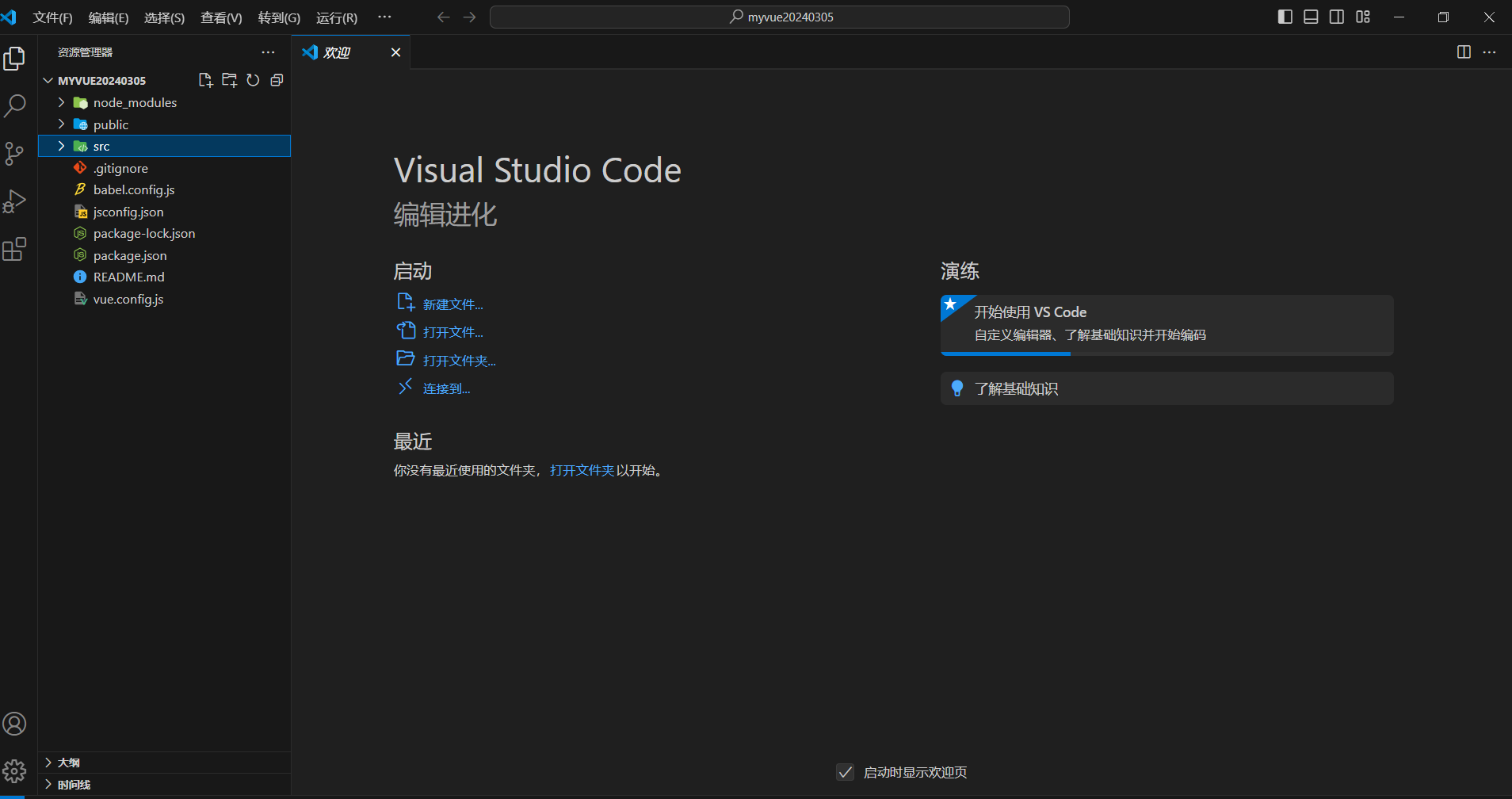
Task: Click the New File icon in explorer
Action: (205, 80)
